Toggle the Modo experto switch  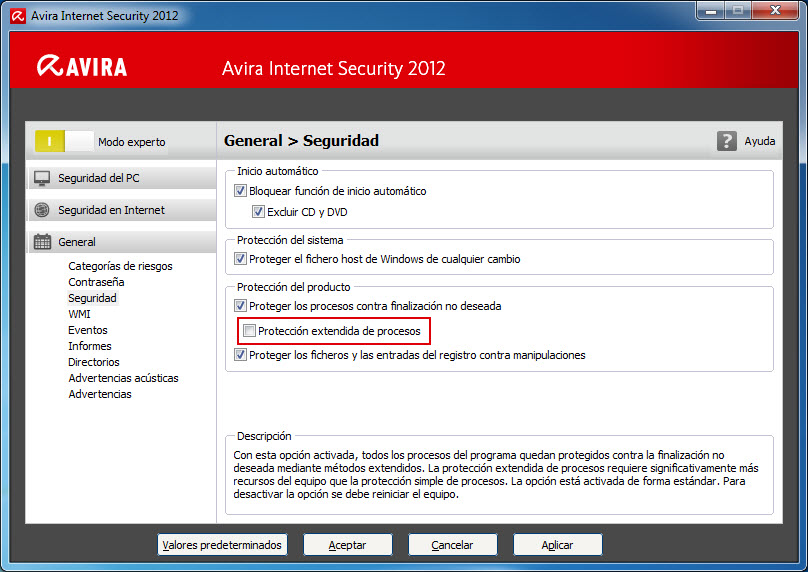(64, 141)
